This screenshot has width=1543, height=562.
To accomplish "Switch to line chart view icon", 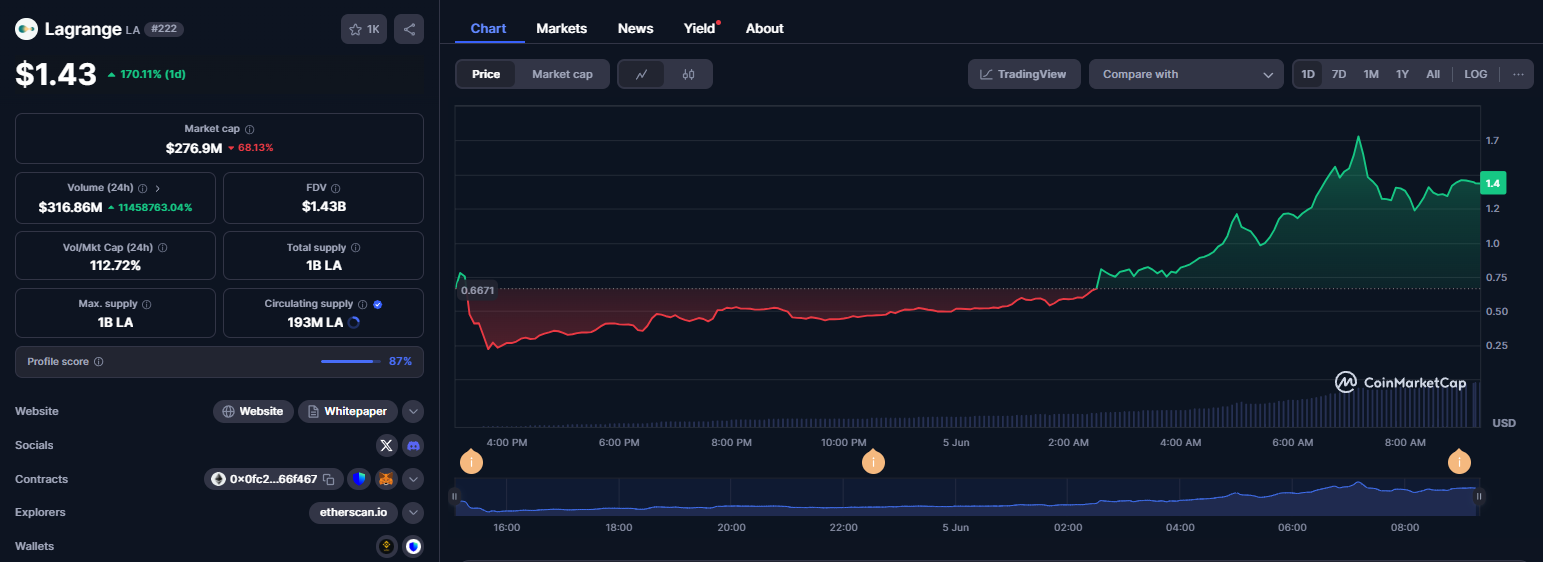I will click(x=641, y=74).
